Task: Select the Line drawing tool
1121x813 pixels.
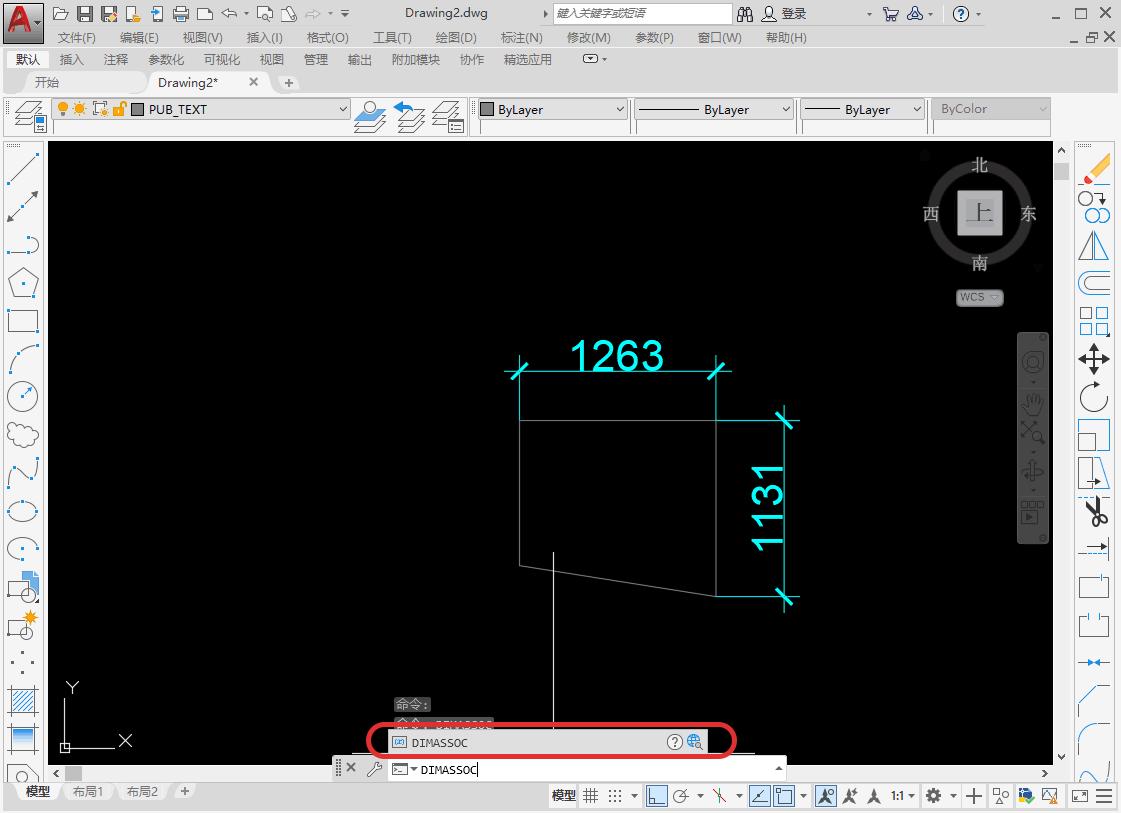Action: point(22,167)
